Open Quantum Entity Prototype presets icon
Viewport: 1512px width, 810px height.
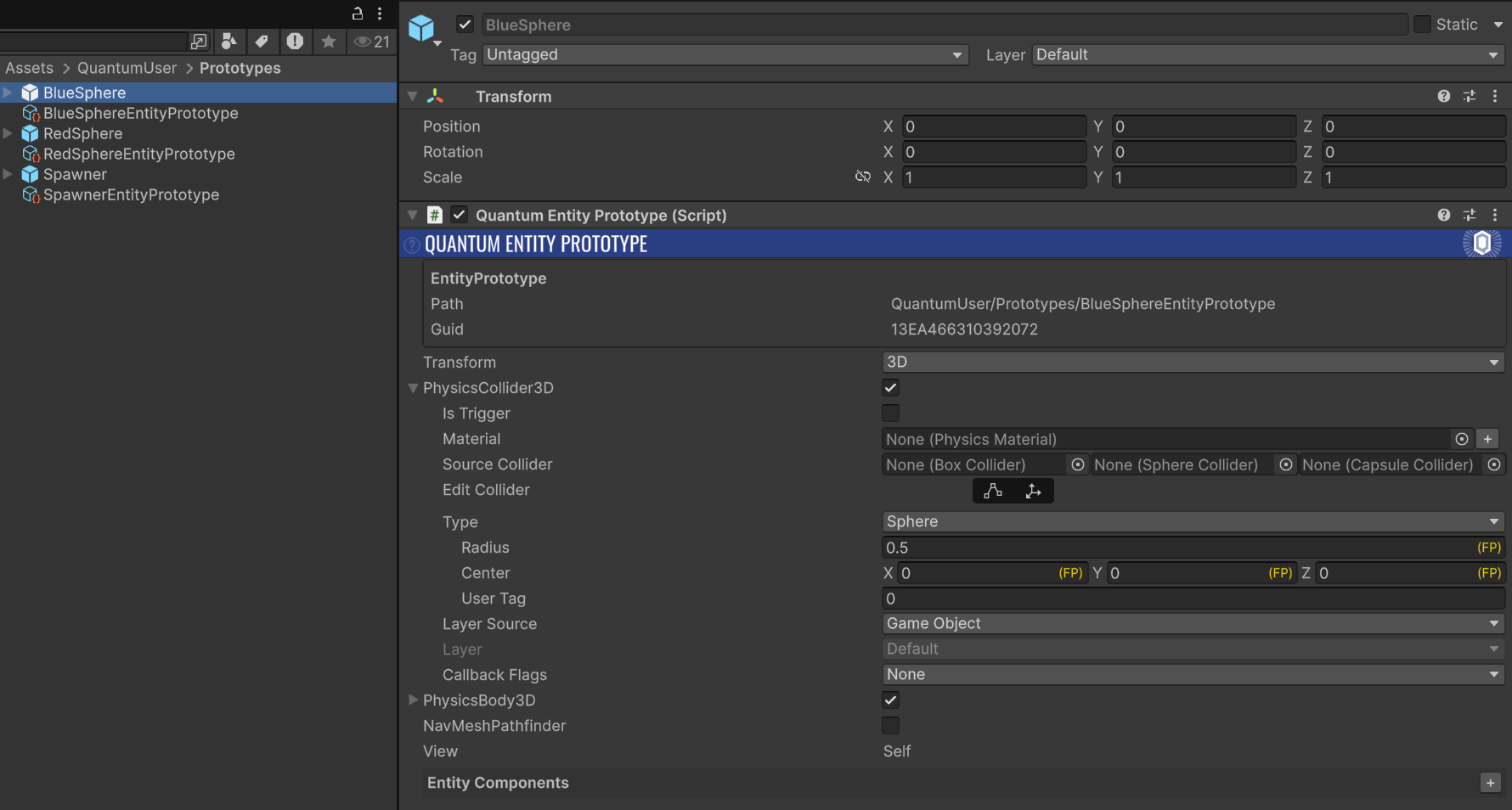(x=1470, y=215)
